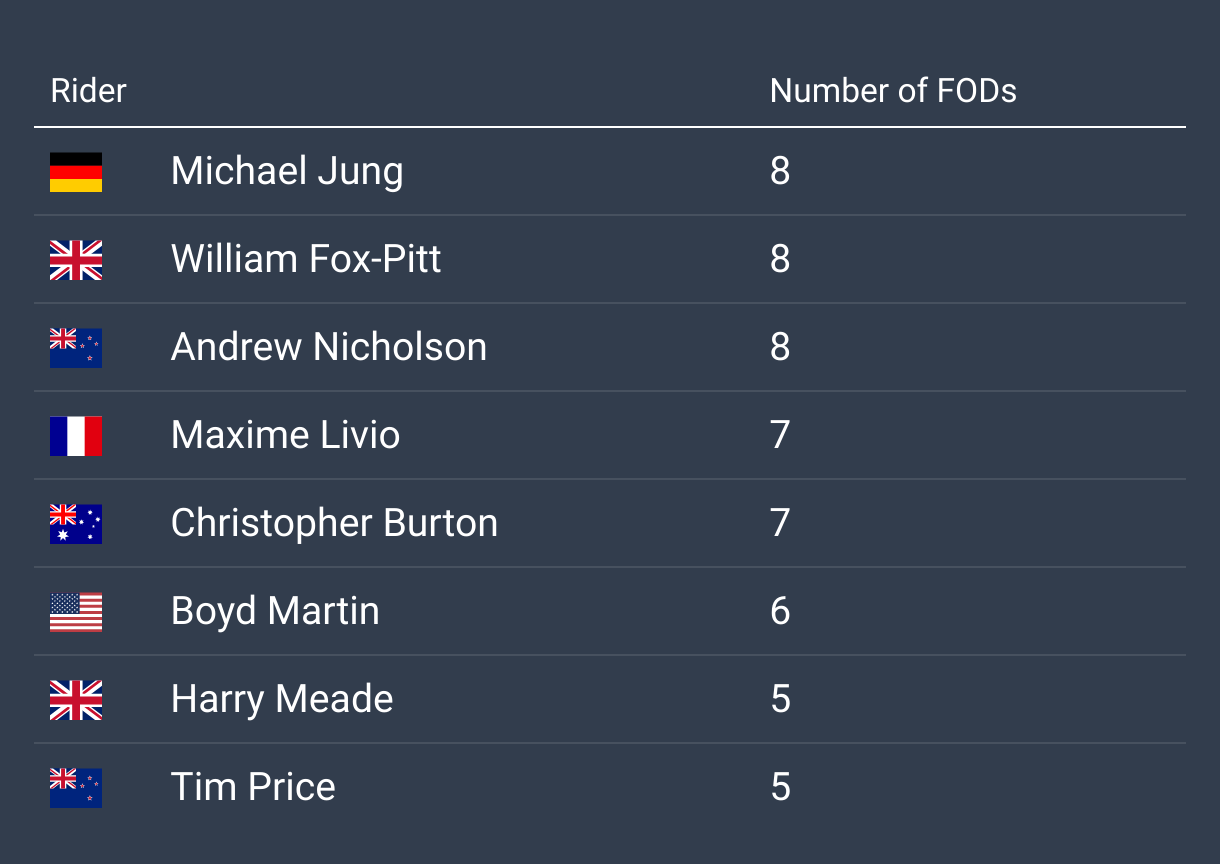This screenshot has width=1220, height=864.
Task: Click the New Zealand flag beside Andrew Nicholson
Action: 76,348
